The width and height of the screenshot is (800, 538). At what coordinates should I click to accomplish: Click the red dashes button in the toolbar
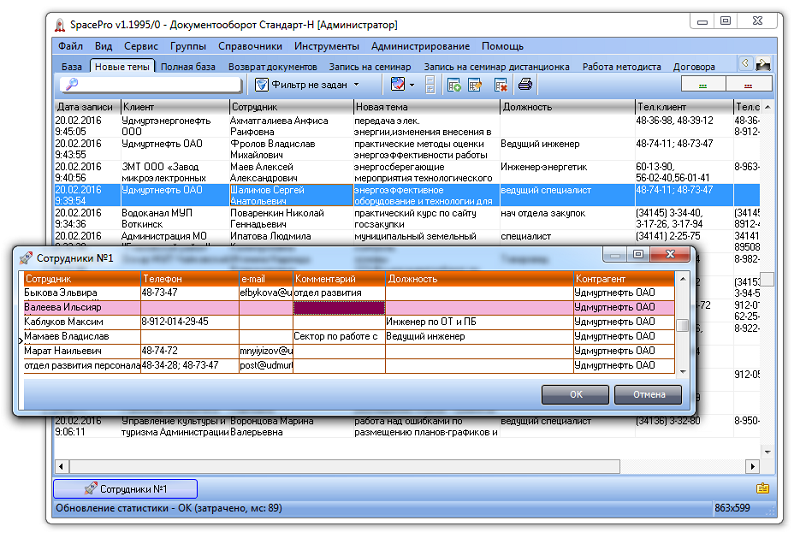[x=748, y=85]
